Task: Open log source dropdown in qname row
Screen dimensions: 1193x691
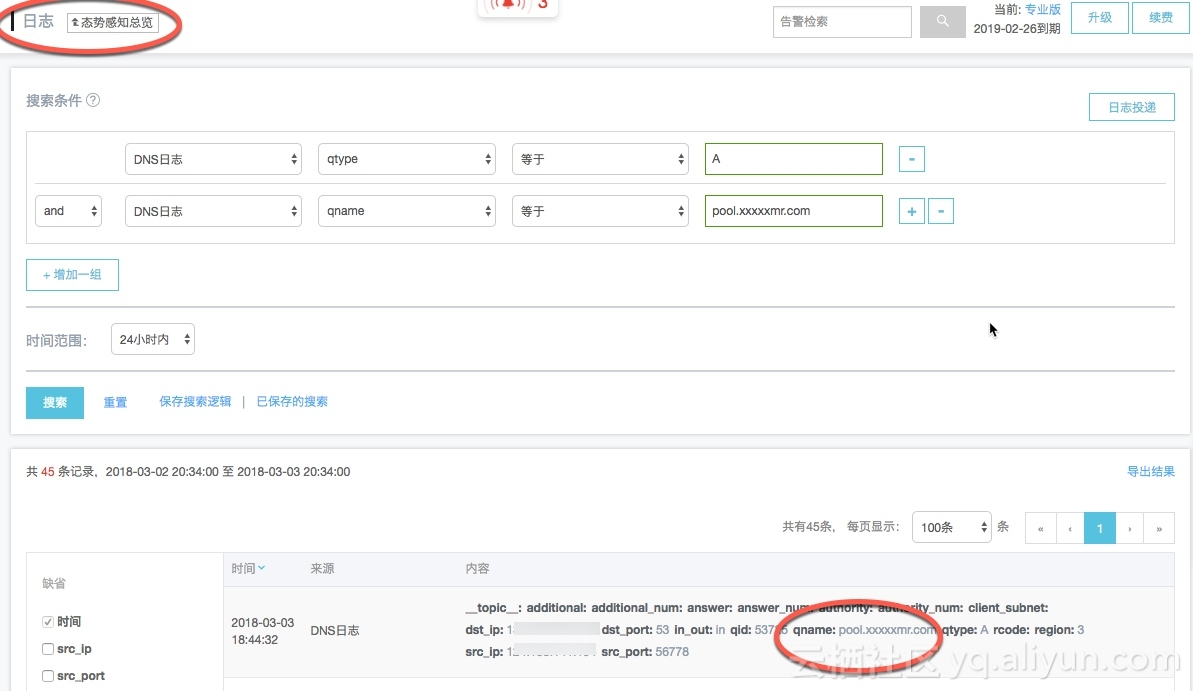Action: pyautogui.click(x=213, y=211)
